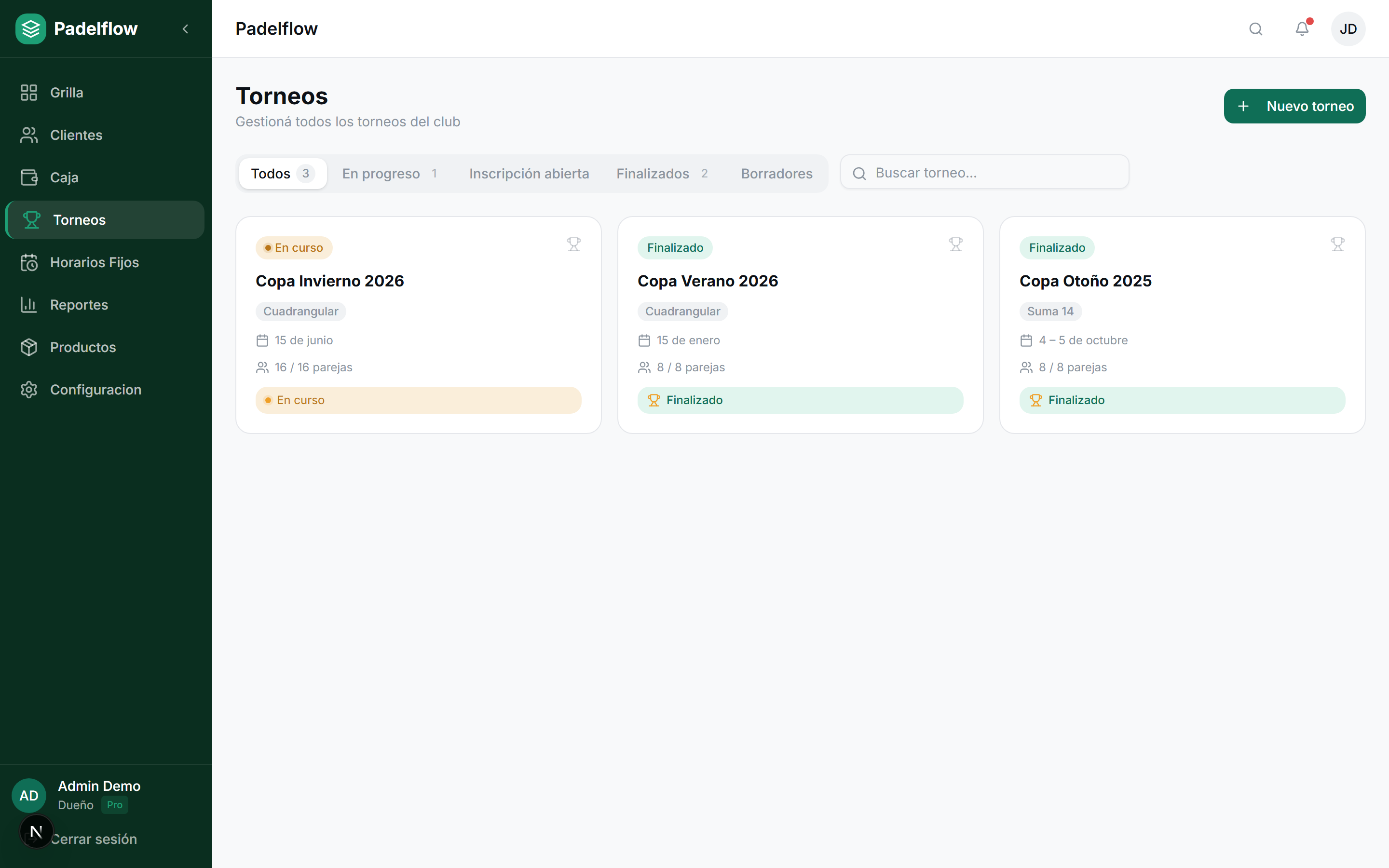
Task: Click Finalizado status bar on Copa Otoño card
Action: pos(1183,400)
